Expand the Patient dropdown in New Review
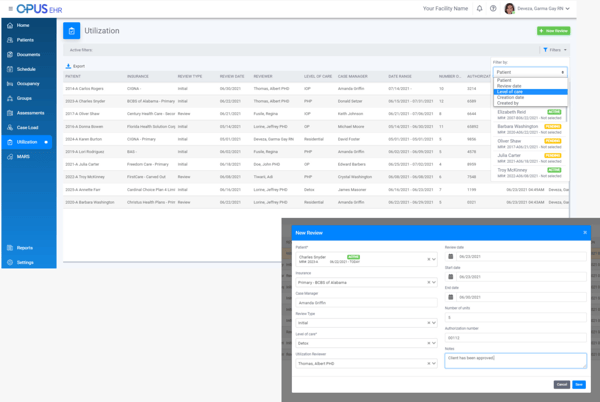600x402 pixels. (434, 259)
